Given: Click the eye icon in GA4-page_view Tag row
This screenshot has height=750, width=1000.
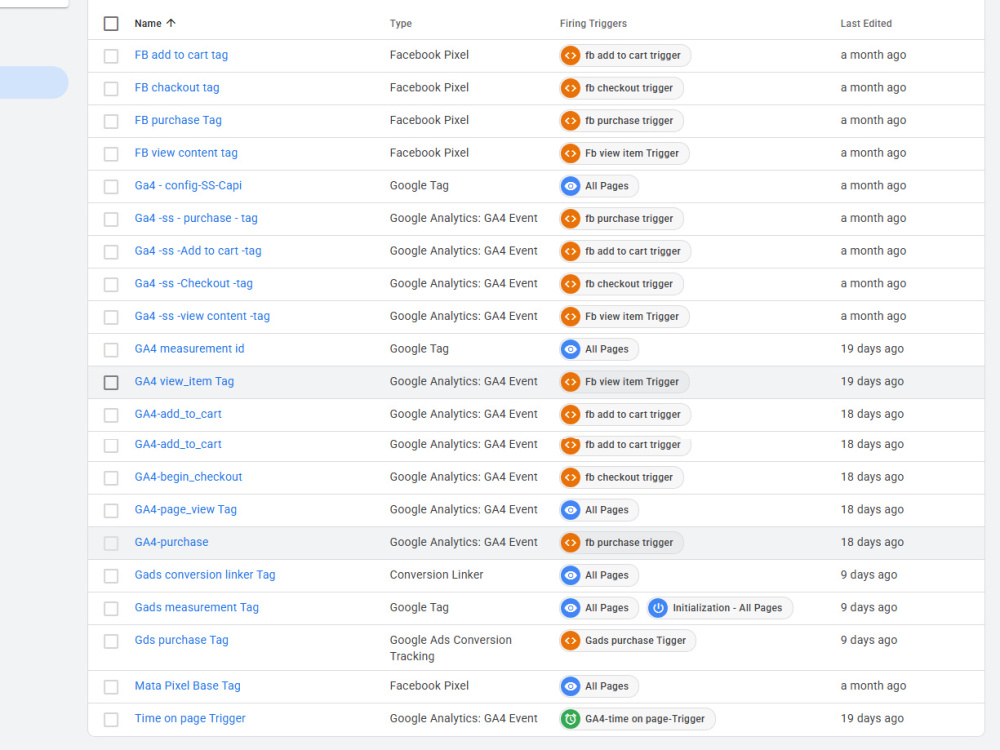Looking at the screenshot, I should tap(570, 510).
